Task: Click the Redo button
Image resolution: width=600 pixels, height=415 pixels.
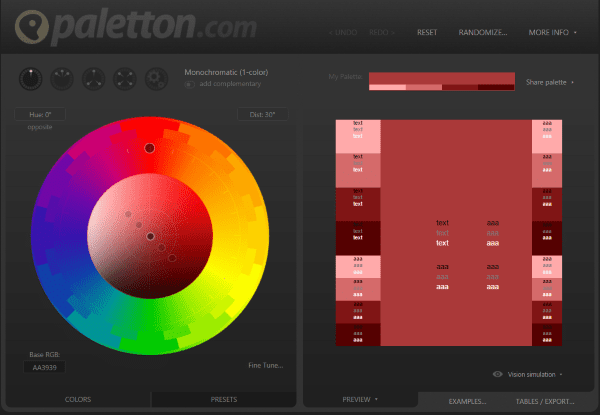Action: (382, 33)
